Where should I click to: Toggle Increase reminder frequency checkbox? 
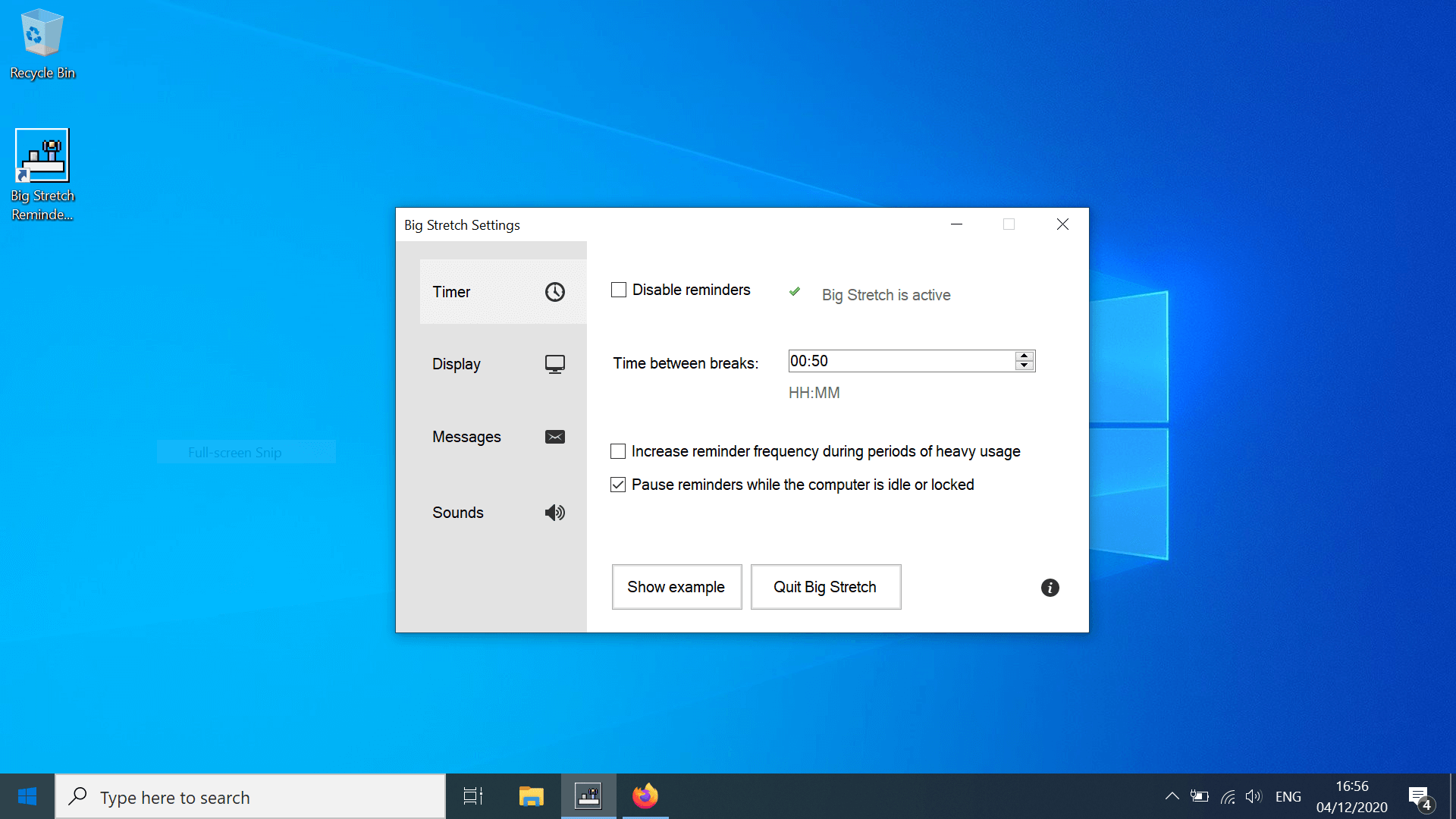point(618,451)
